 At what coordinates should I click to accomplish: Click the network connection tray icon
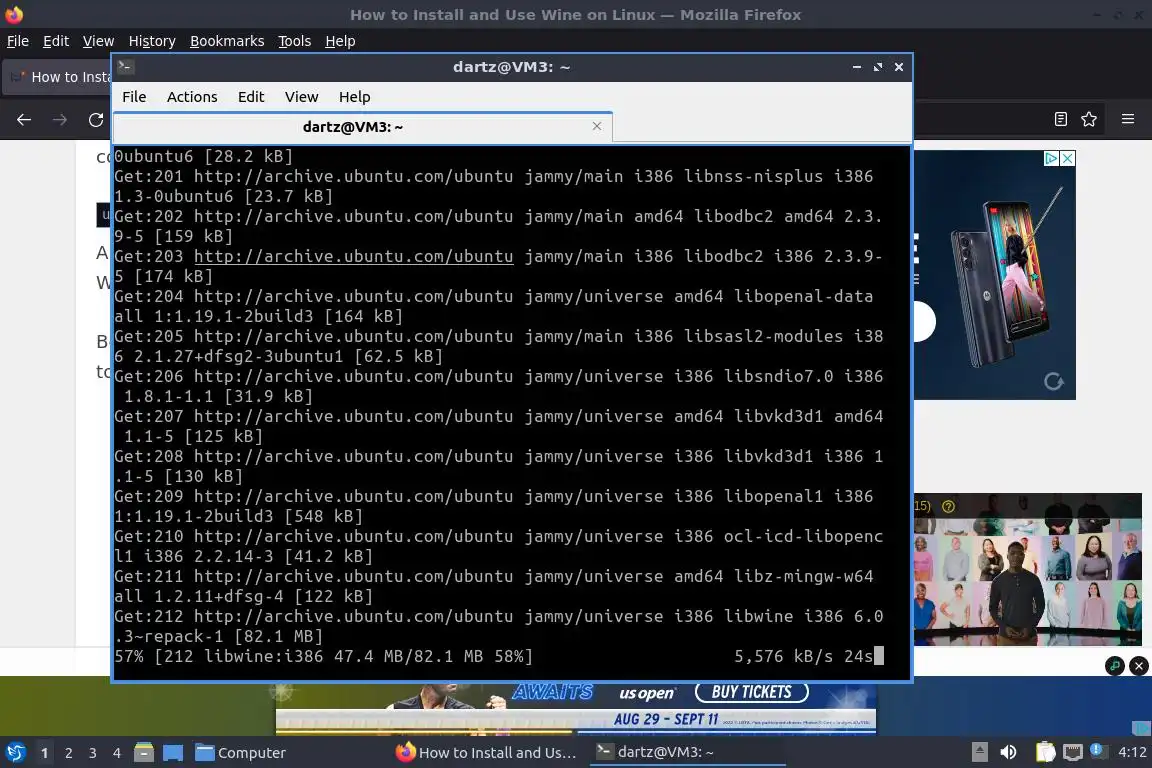[x=1073, y=752]
